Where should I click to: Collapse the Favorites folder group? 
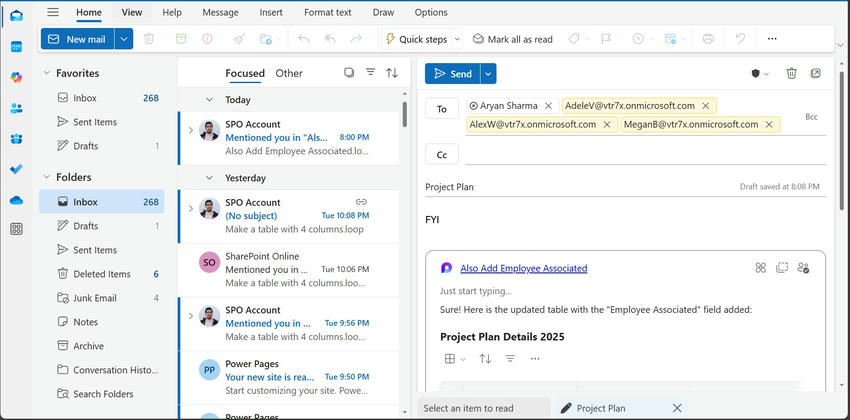point(45,73)
